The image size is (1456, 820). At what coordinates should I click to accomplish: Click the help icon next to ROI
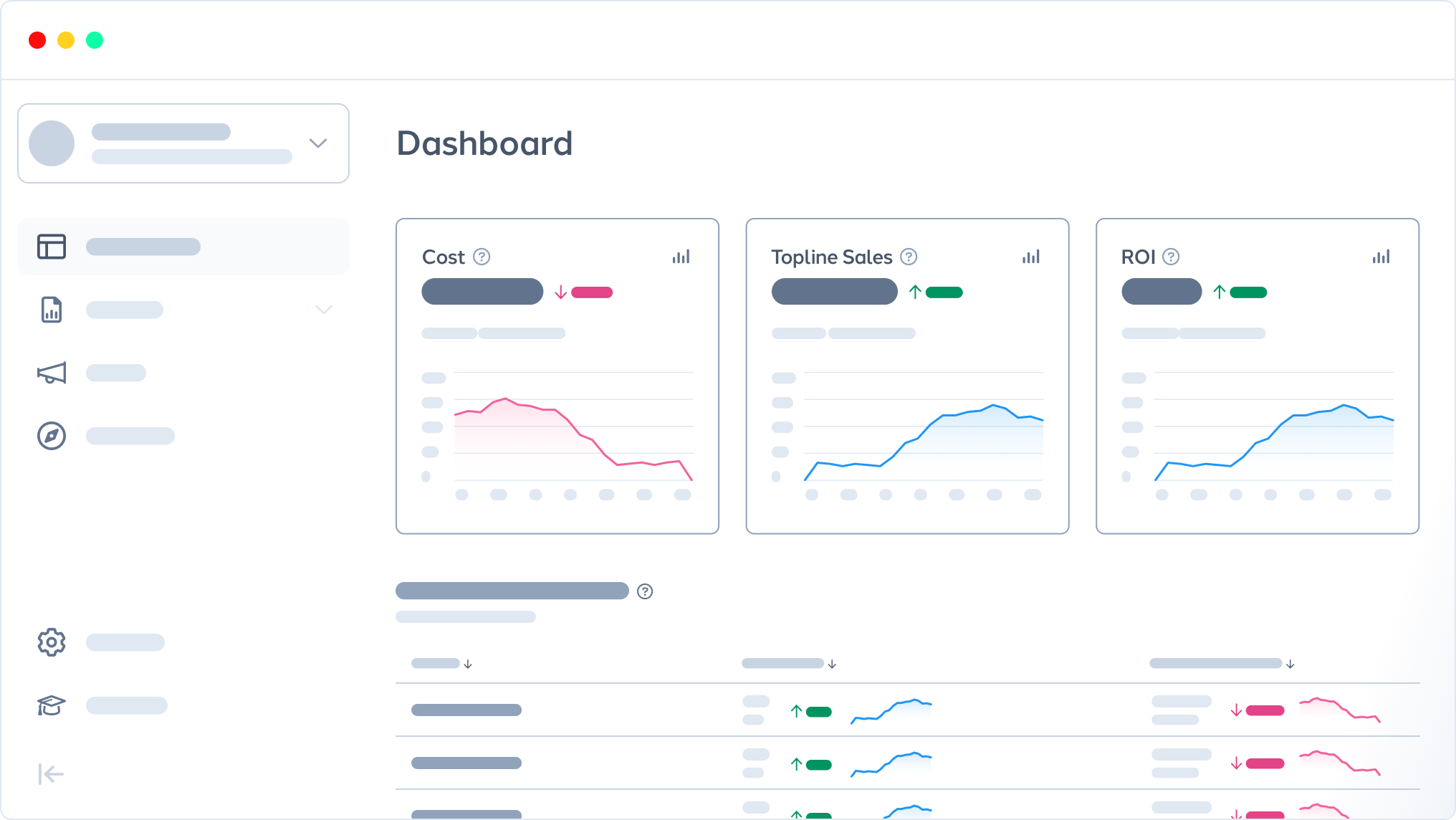(x=1171, y=257)
